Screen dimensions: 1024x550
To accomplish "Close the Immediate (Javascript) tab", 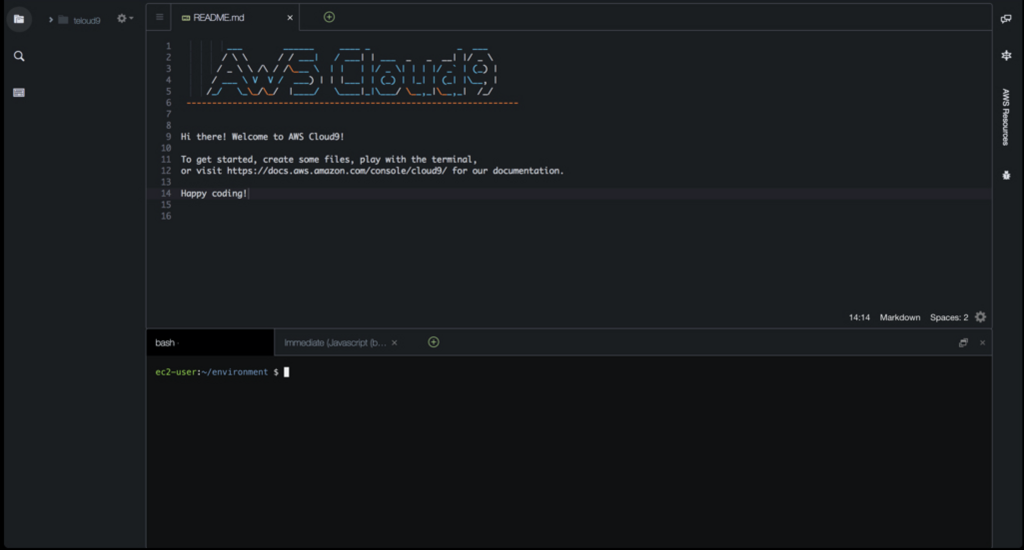I will (x=394, y=342).
